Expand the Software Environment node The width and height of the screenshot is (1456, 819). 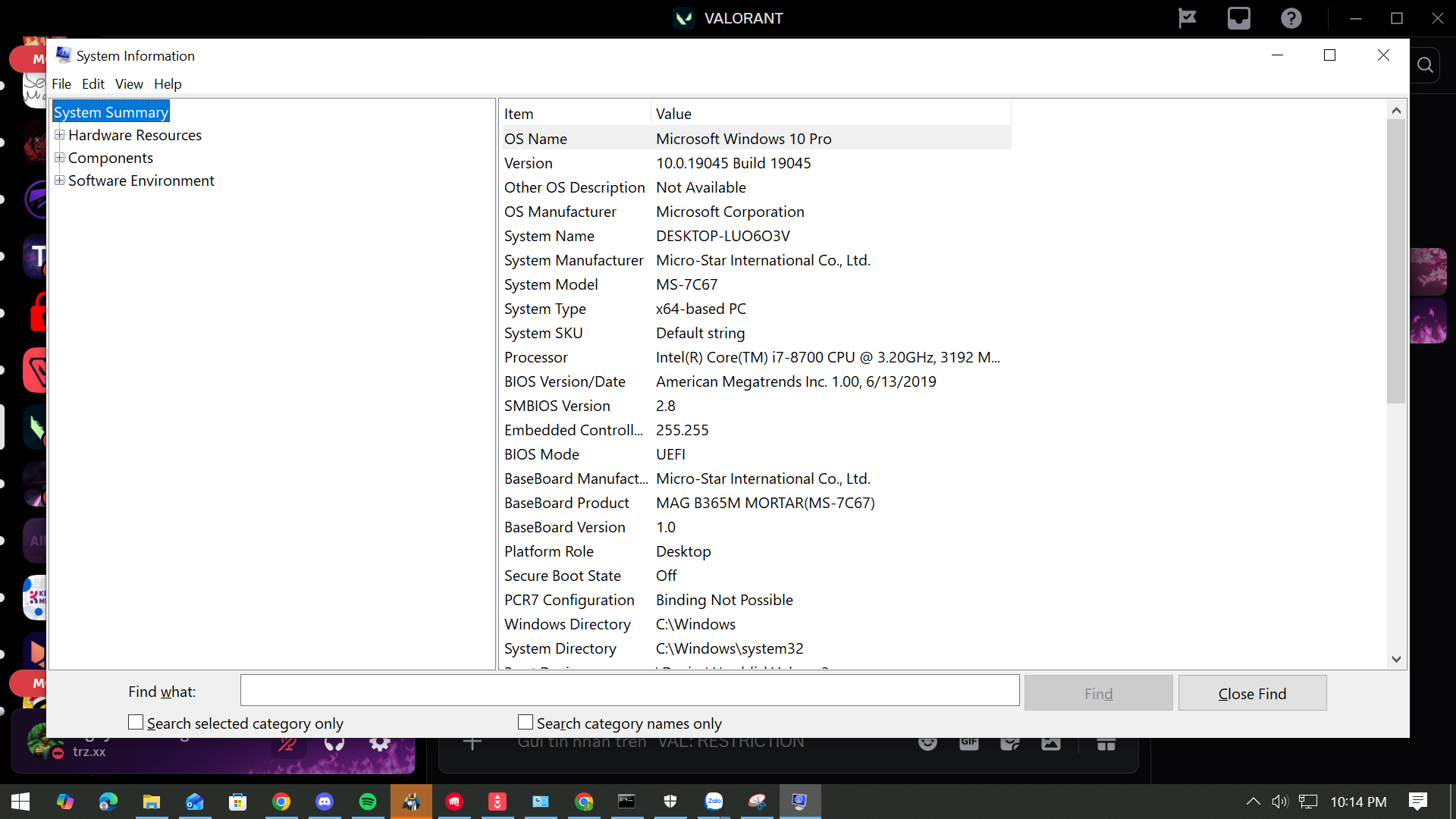(59, 180)
